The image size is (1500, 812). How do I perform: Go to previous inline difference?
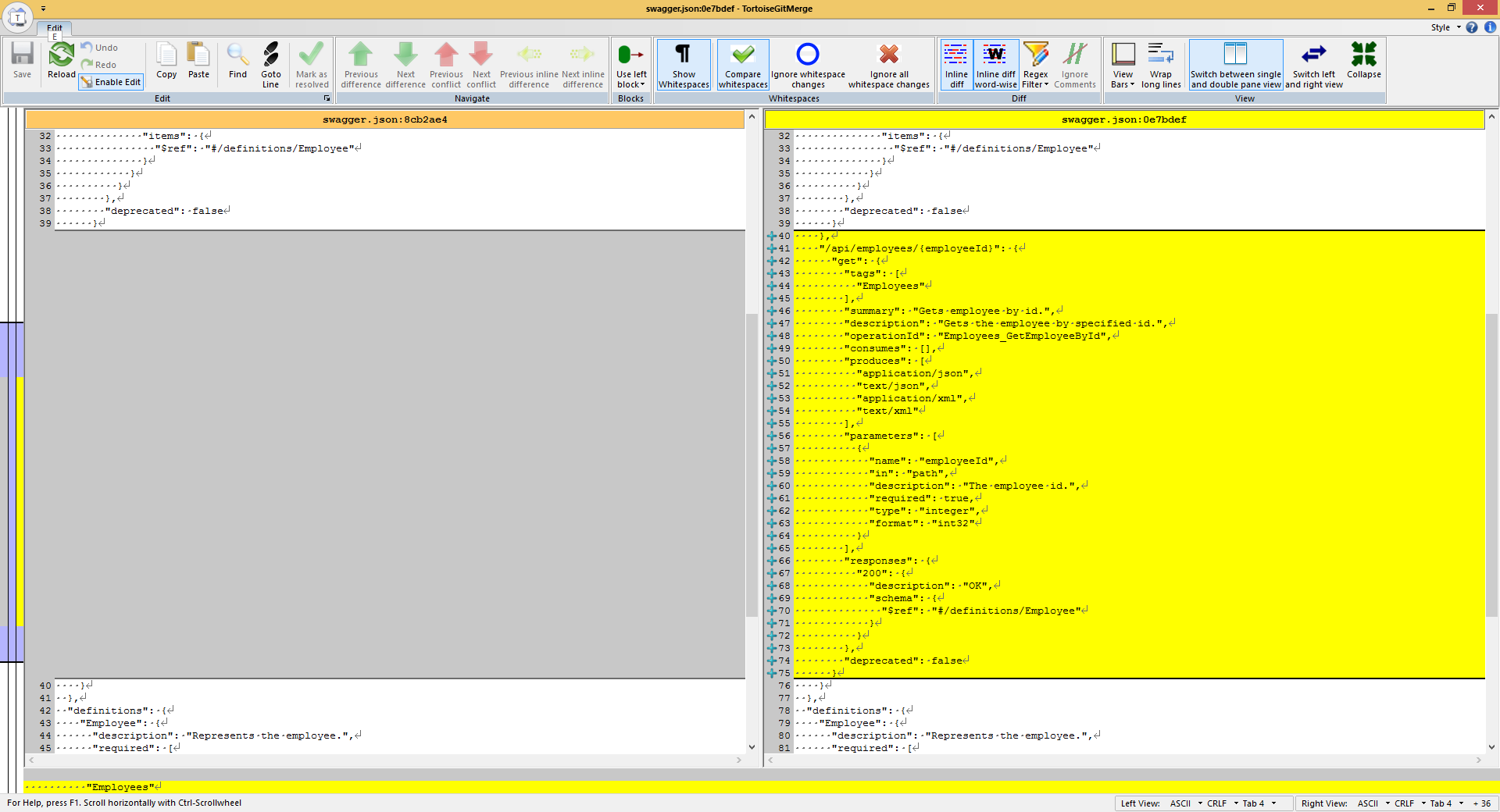point(529,65)
